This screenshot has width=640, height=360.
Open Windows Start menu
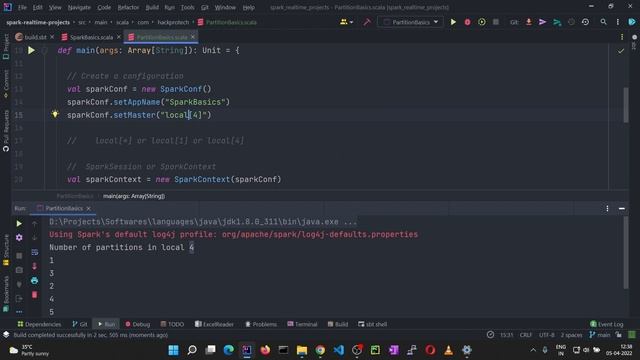click(173, 350)
